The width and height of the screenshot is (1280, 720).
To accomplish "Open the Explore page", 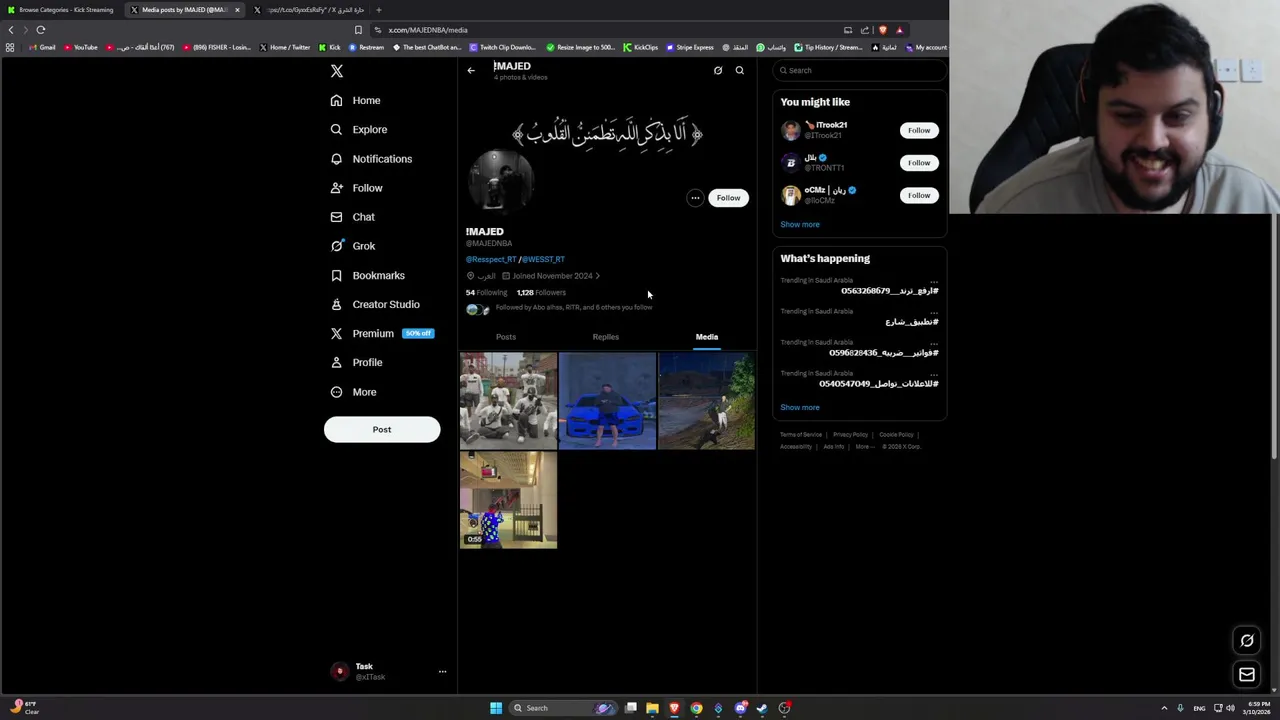I will coord(358,129).
